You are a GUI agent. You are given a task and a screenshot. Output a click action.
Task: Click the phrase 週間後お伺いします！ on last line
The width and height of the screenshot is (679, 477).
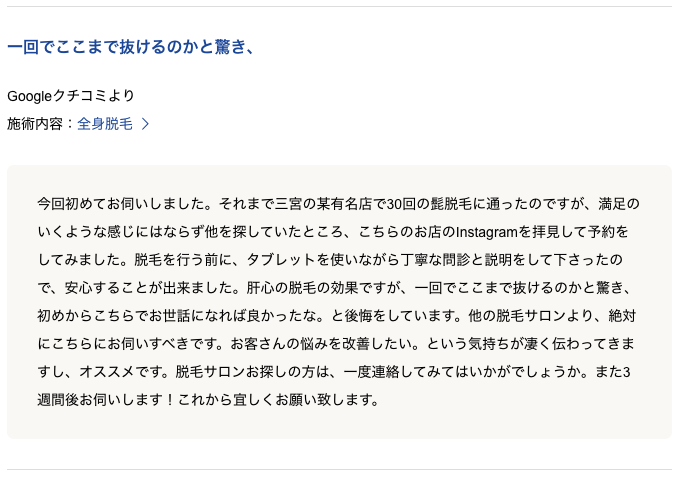(107, 400)
